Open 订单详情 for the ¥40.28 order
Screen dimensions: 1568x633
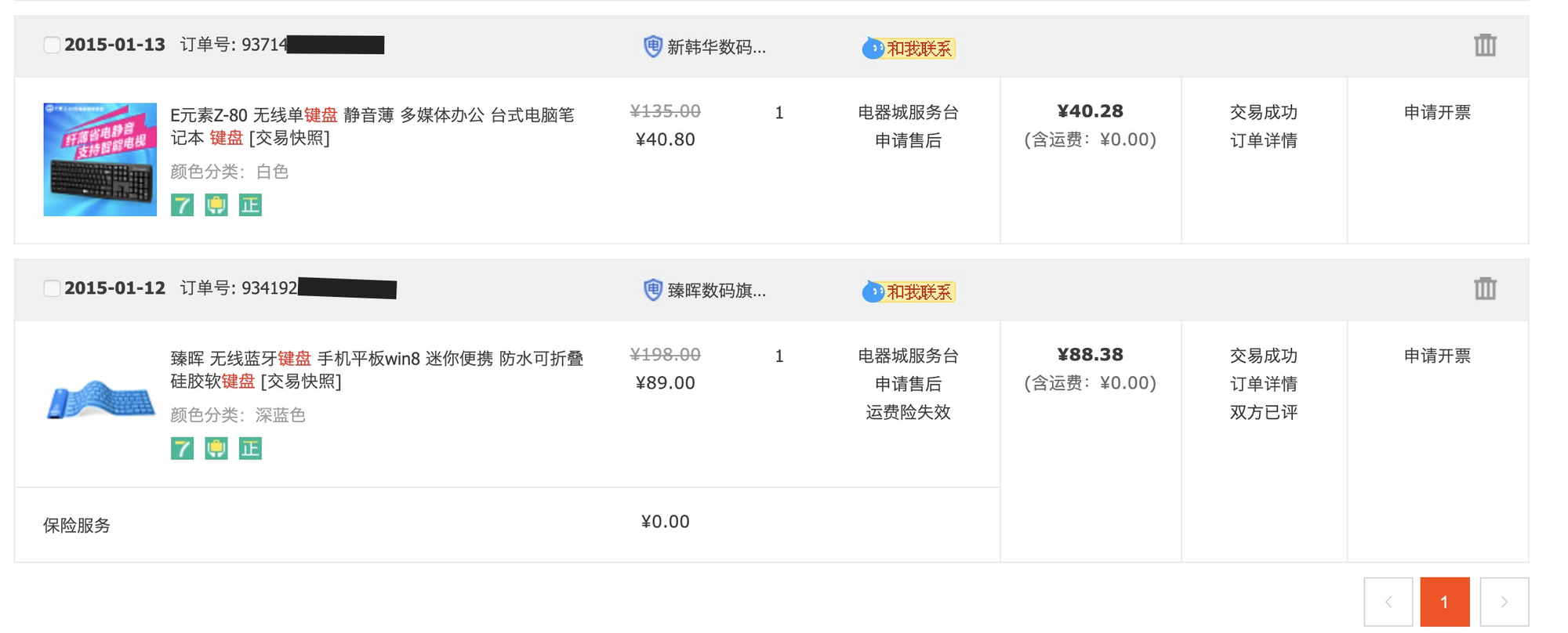(x=1263, y=141)
